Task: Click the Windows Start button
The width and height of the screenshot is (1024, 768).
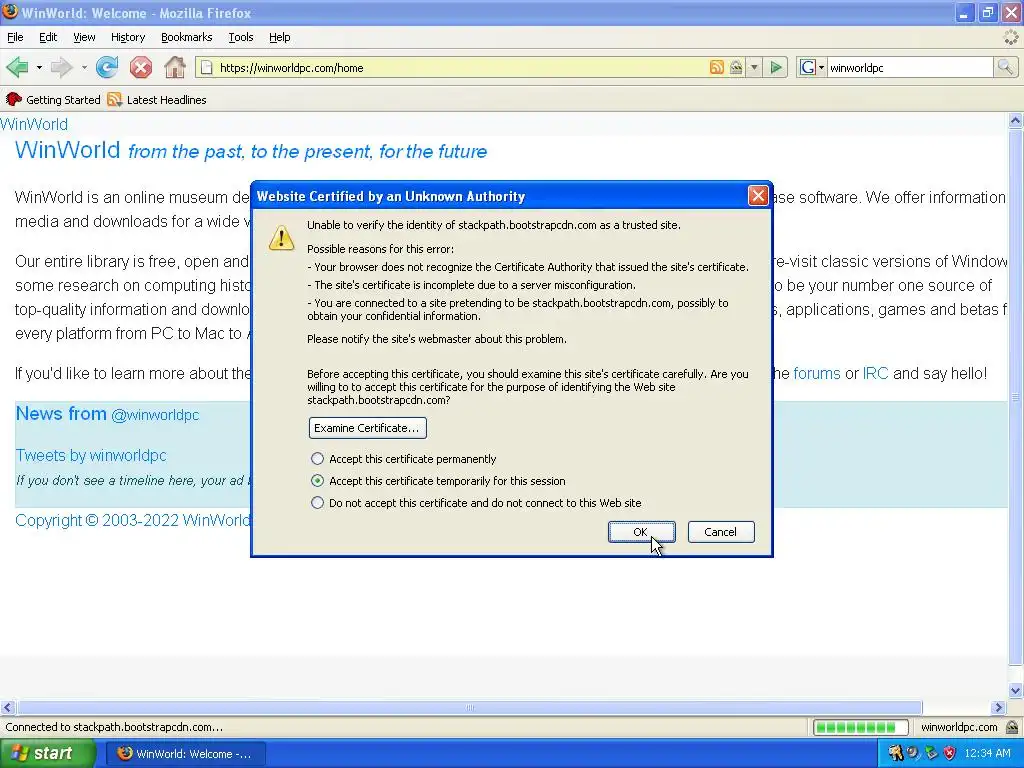Action: (46, 754)
